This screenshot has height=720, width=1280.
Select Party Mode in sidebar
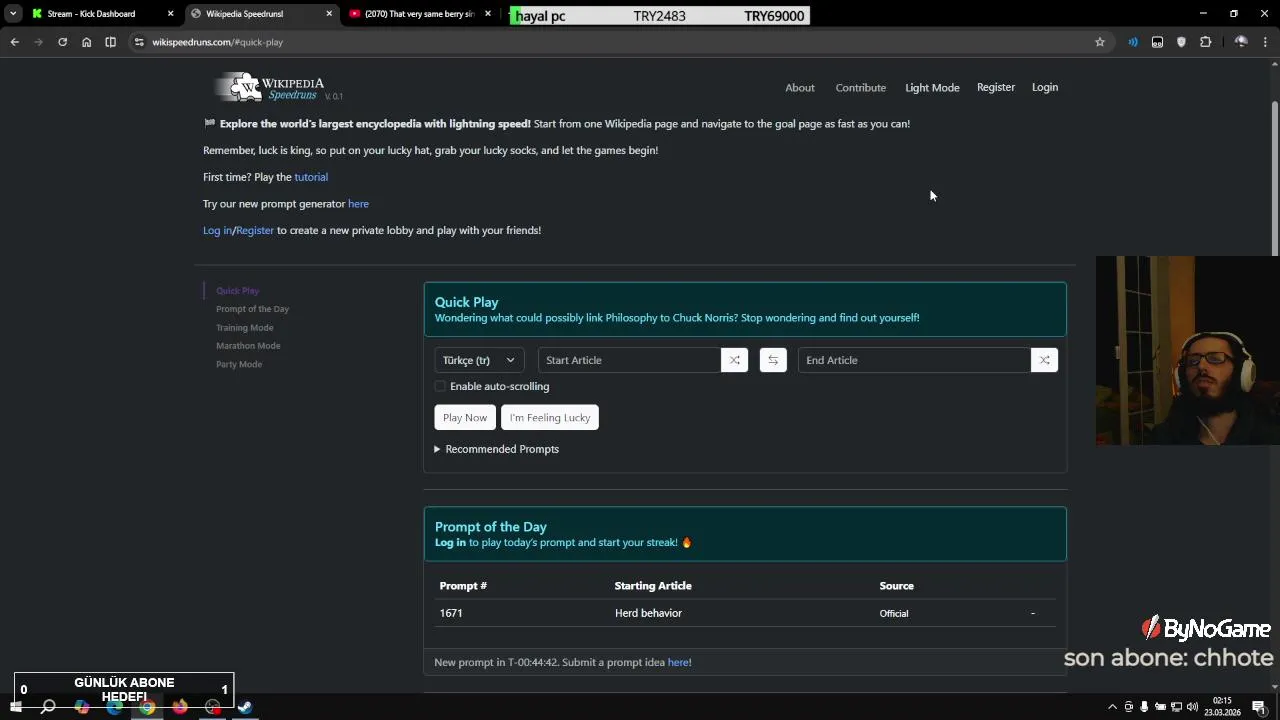pos(239,364)
